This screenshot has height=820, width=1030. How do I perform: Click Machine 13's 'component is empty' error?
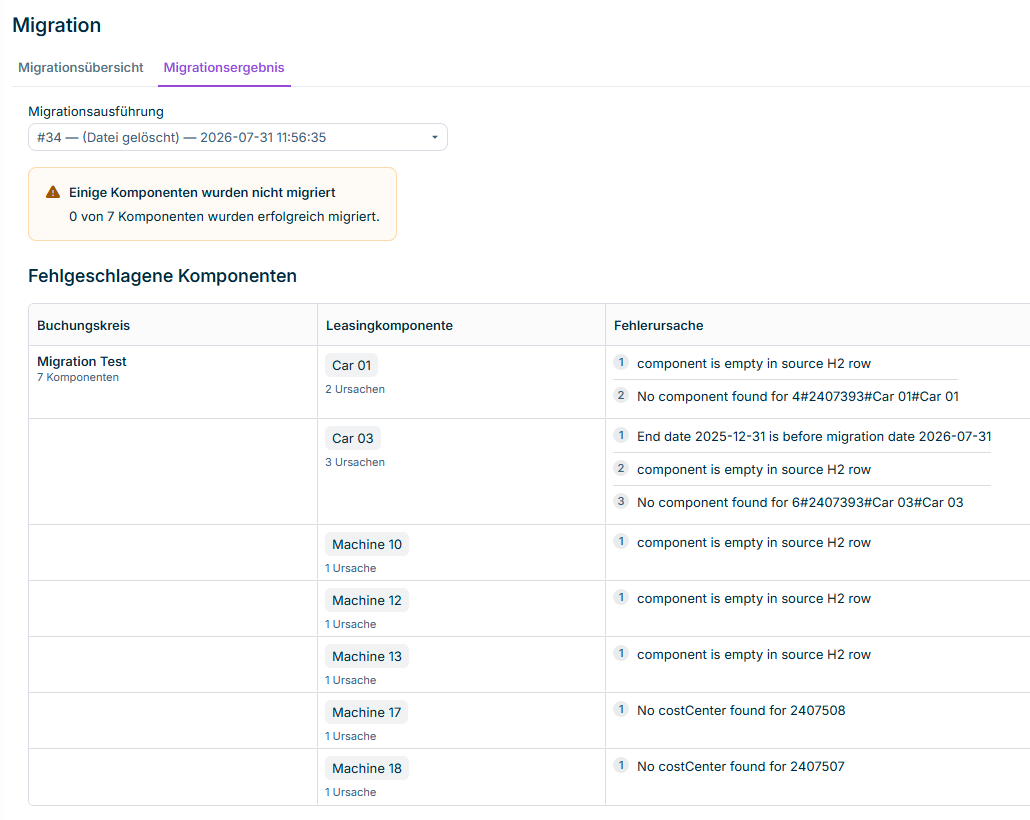click(753, 654)
